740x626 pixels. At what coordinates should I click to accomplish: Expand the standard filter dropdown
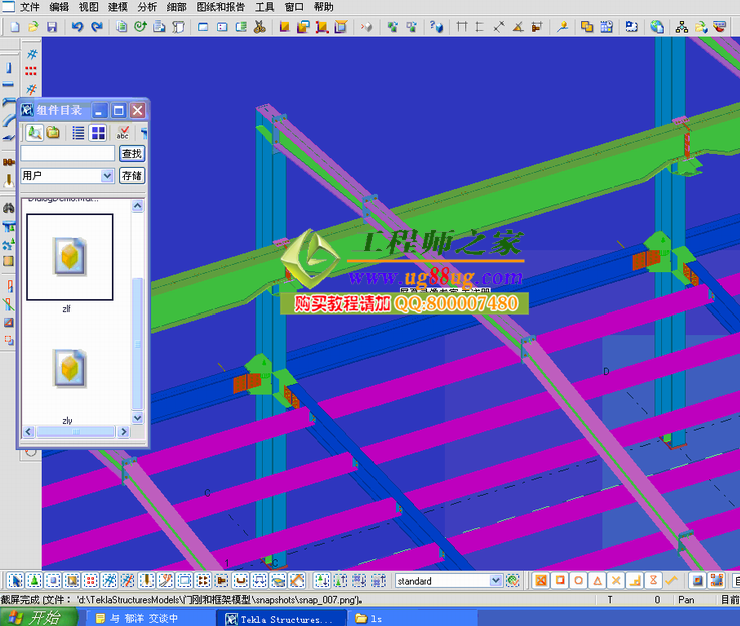(x=495, y=580)
